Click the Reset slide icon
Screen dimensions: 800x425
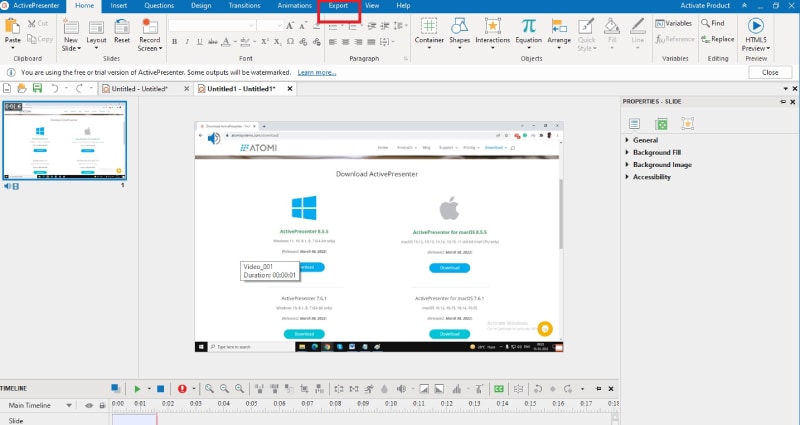(122, 27)
